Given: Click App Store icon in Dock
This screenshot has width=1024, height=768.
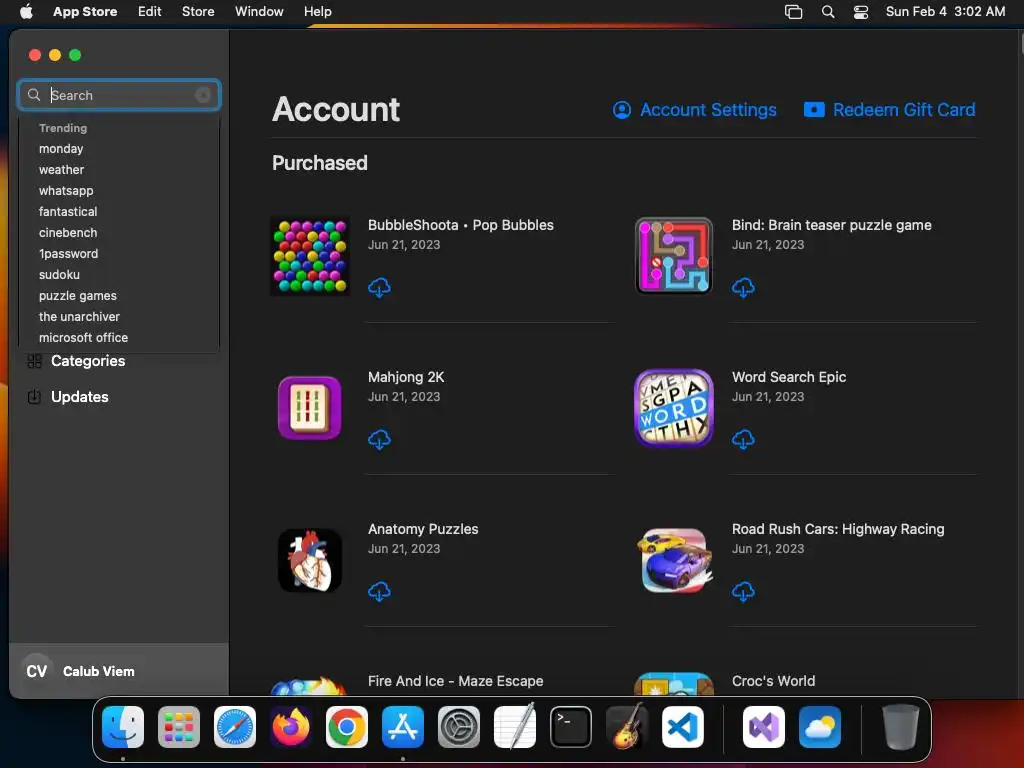Looking at the screenshot, I should (x=403, y=727).
